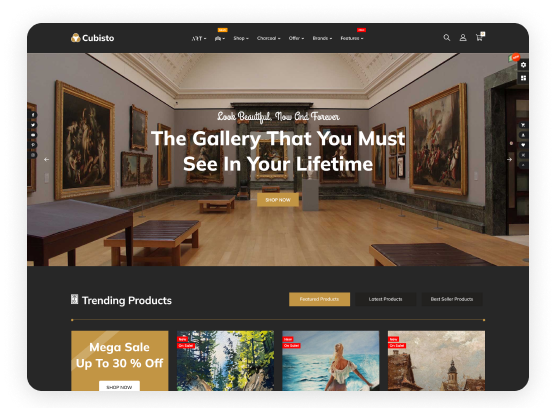
Task: Open the Offer menu
Action: pyautogui.click(x=296, y=38)
